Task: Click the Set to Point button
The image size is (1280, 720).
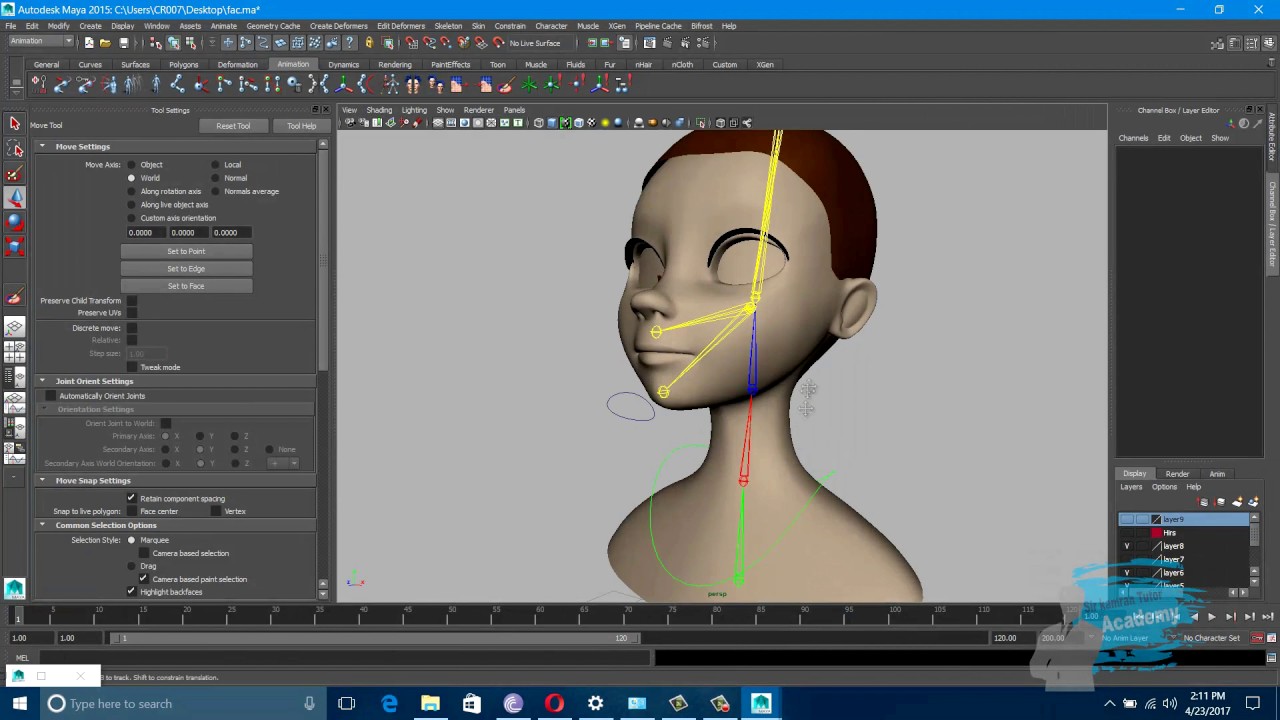Action: tap(186, 252)
